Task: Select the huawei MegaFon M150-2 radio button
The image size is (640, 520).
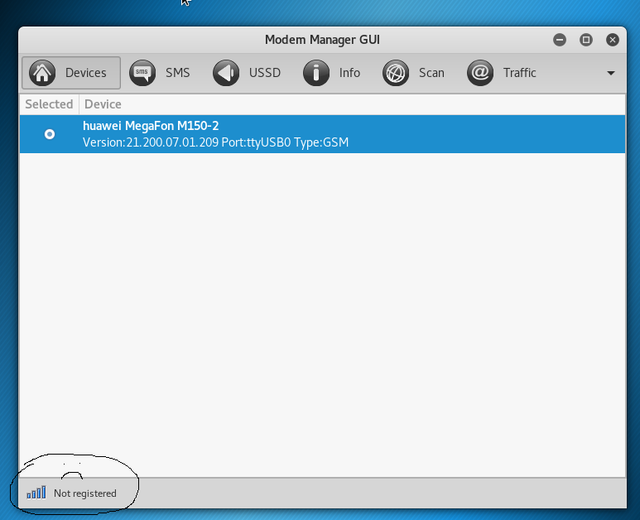Action: [50, 134]
